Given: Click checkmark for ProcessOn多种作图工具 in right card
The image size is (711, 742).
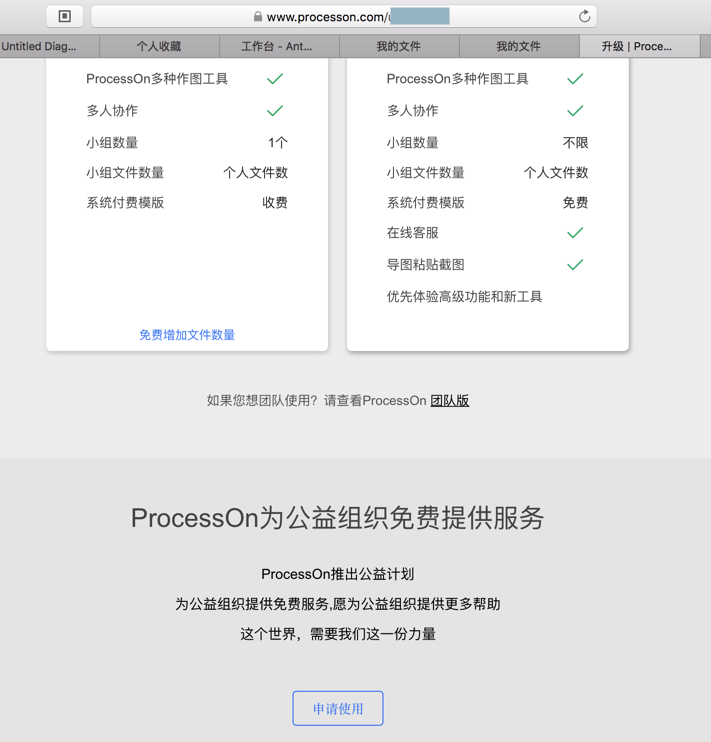Looking at the screenshot, I should [x=575, y=79].
